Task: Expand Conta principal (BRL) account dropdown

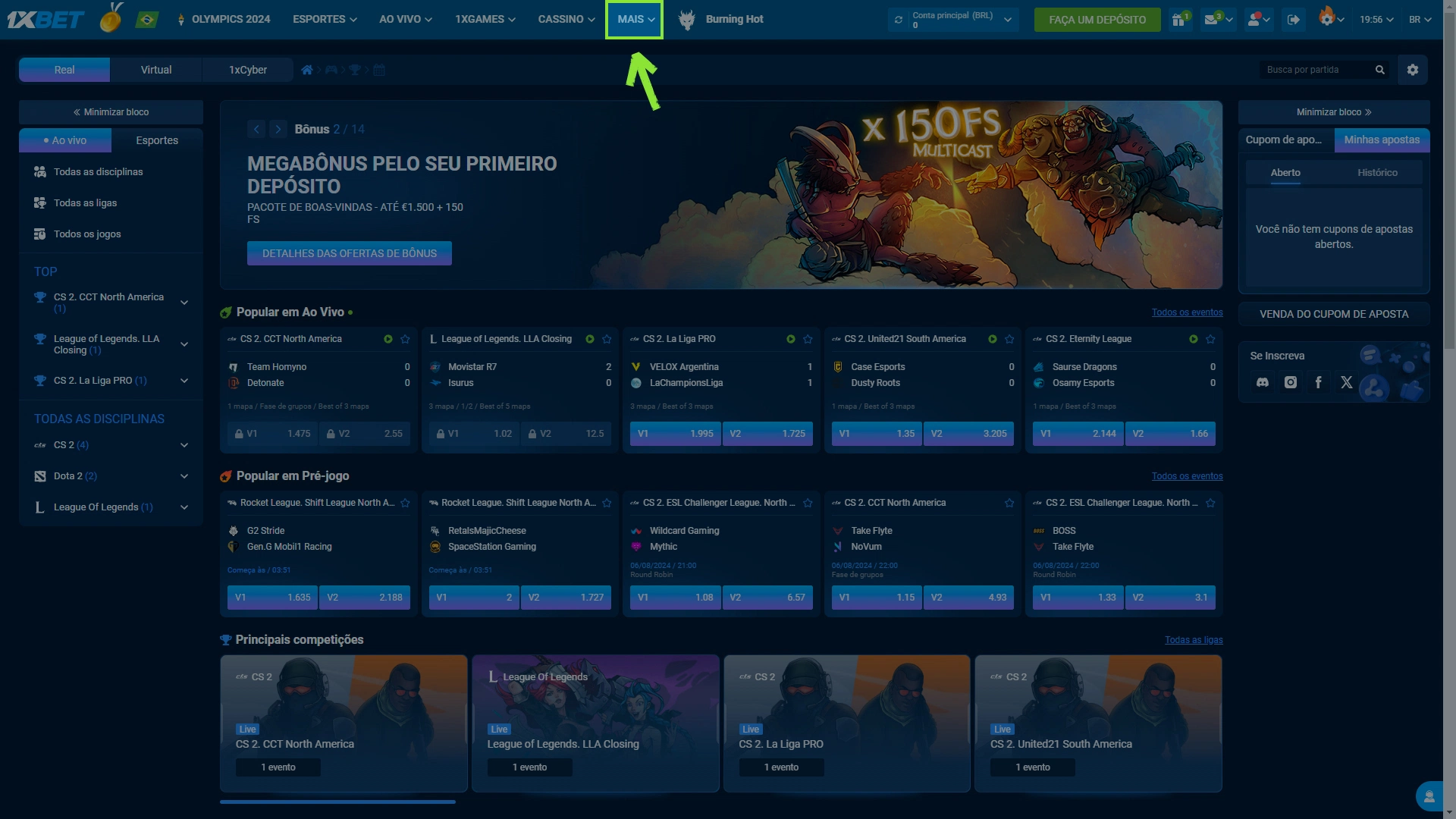Action: tap(1008, 20)
